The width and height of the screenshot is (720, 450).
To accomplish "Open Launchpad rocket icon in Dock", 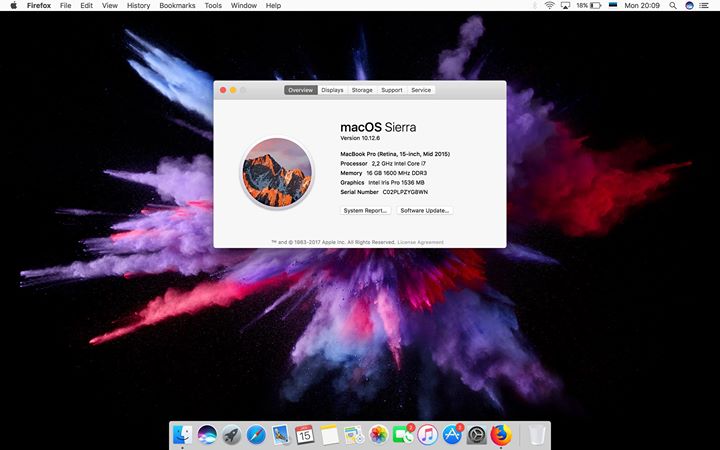I will pos(231,434).
